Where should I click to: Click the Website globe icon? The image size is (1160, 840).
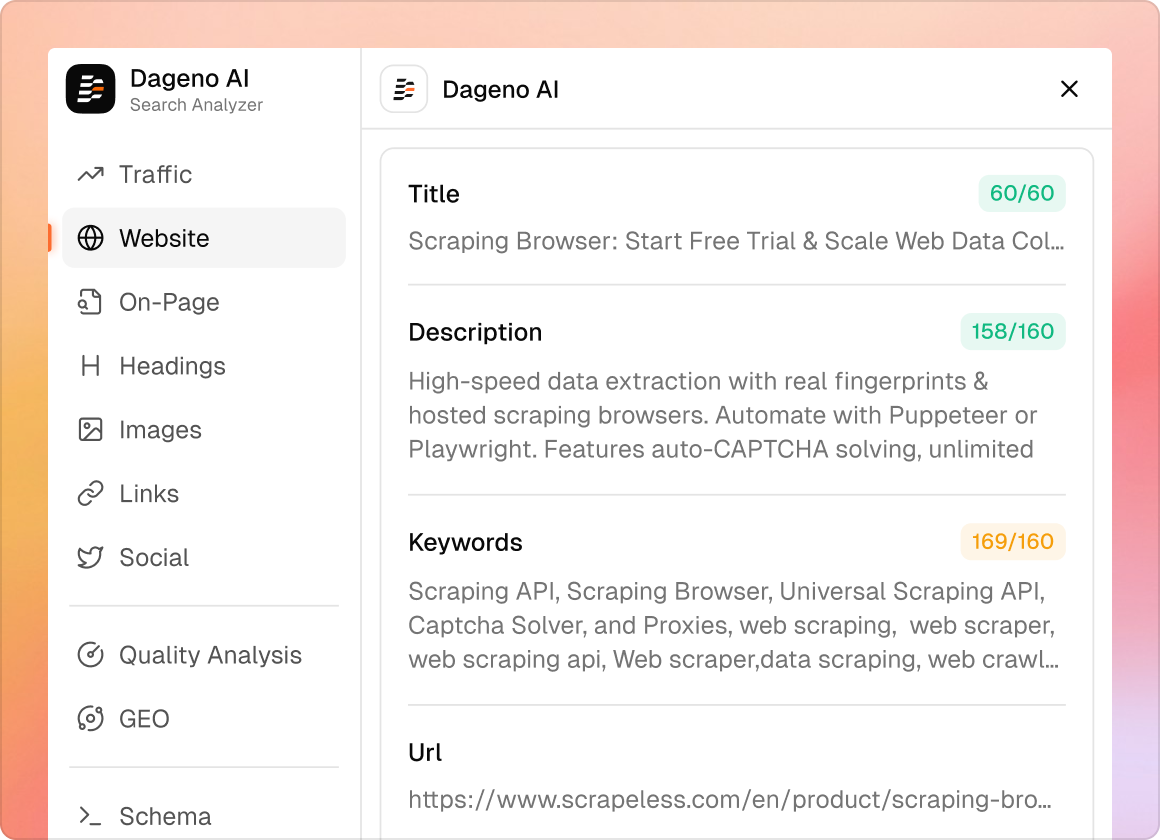[x=91, y=238]
